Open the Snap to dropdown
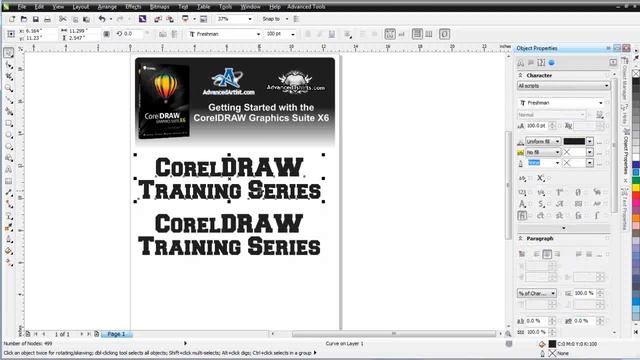Viewport: 640px width, 360px height. [x=287, y=19]
